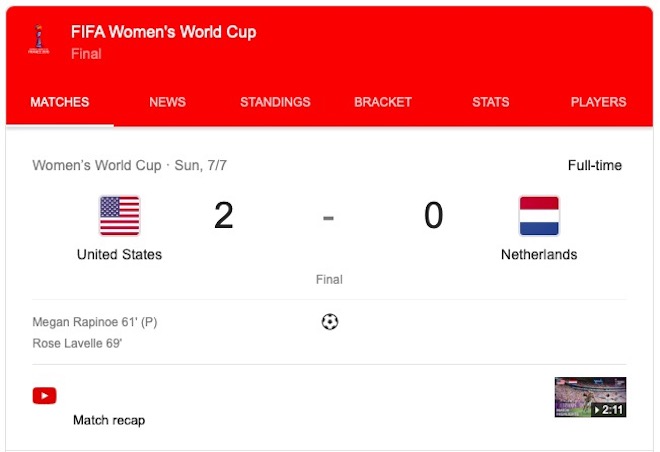Open the Match recap link

(x=109, y=420)
